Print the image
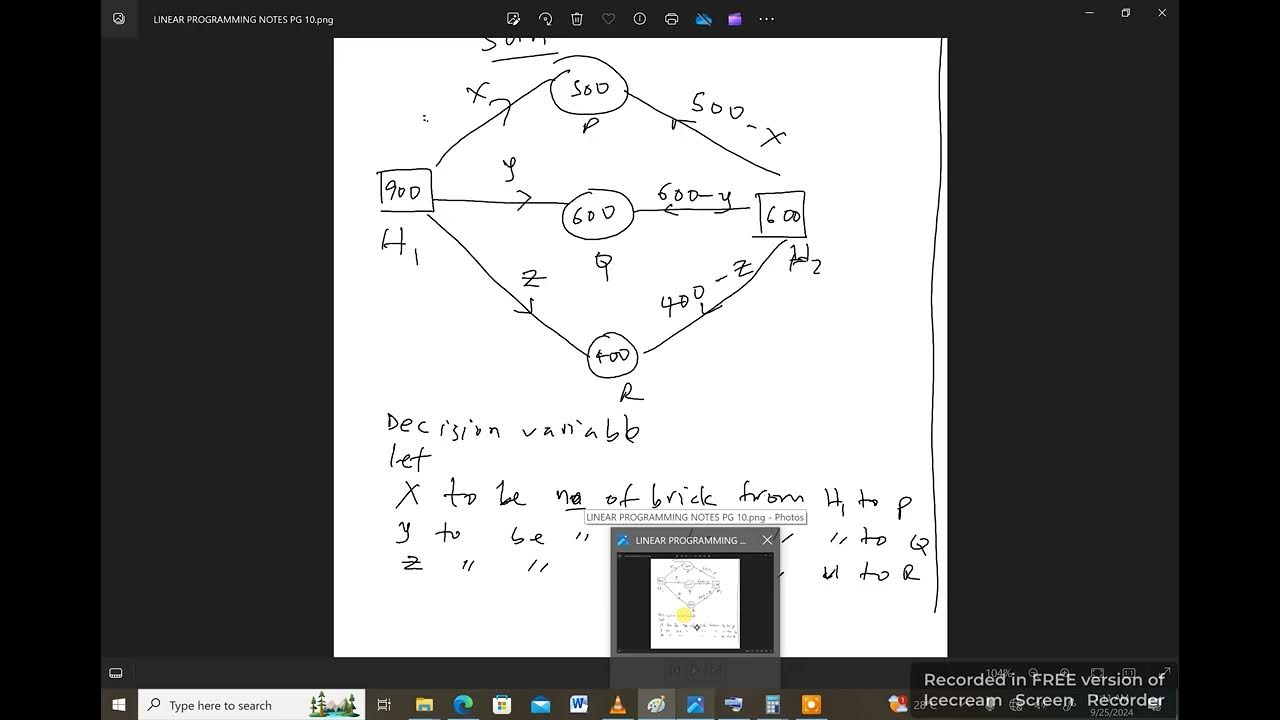Viewport: 1280px width, 720px height. tap(672, 19)
